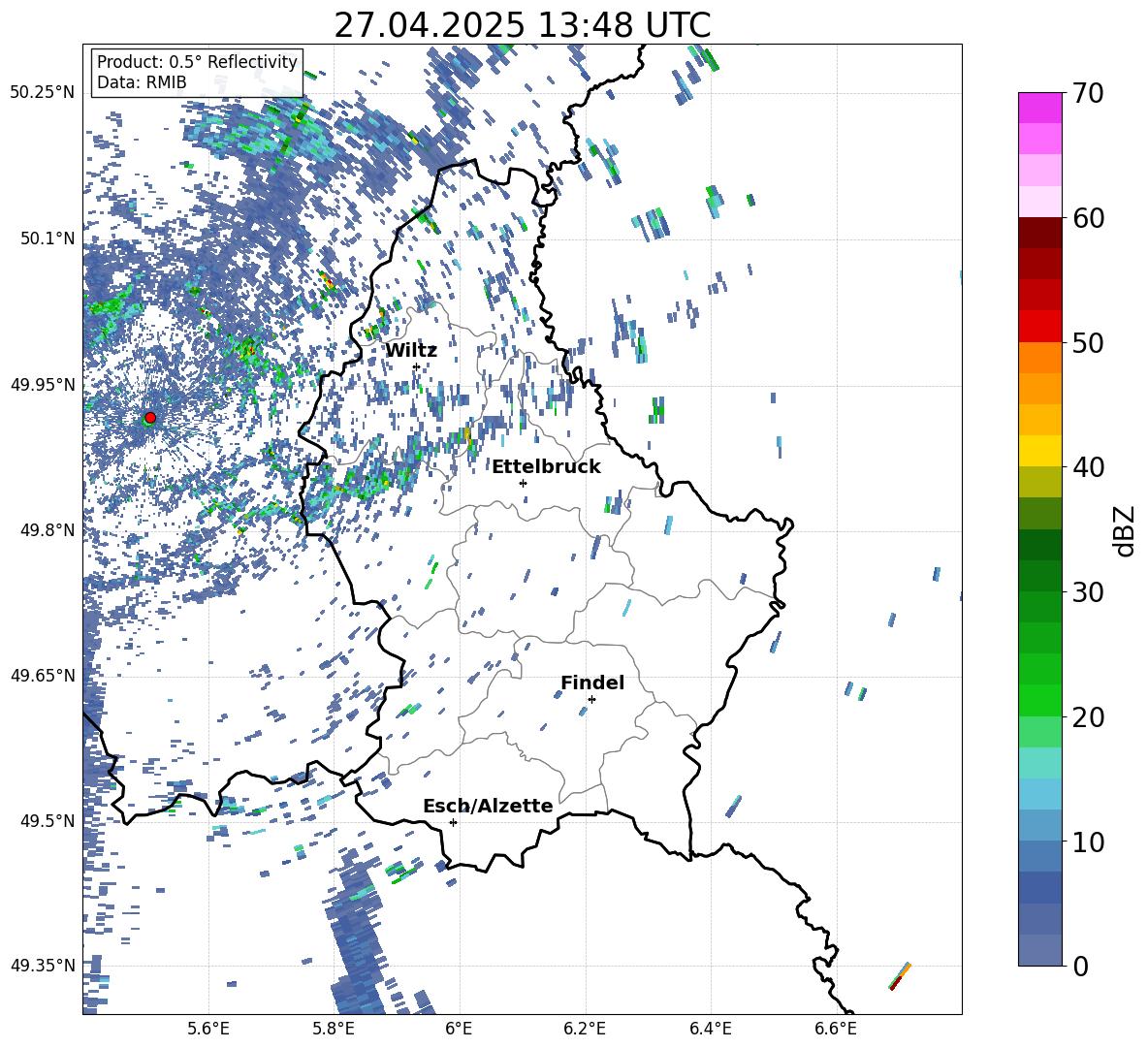Click the 6.4°E longitude label

pyautogui.click(x=710, y=1029)
